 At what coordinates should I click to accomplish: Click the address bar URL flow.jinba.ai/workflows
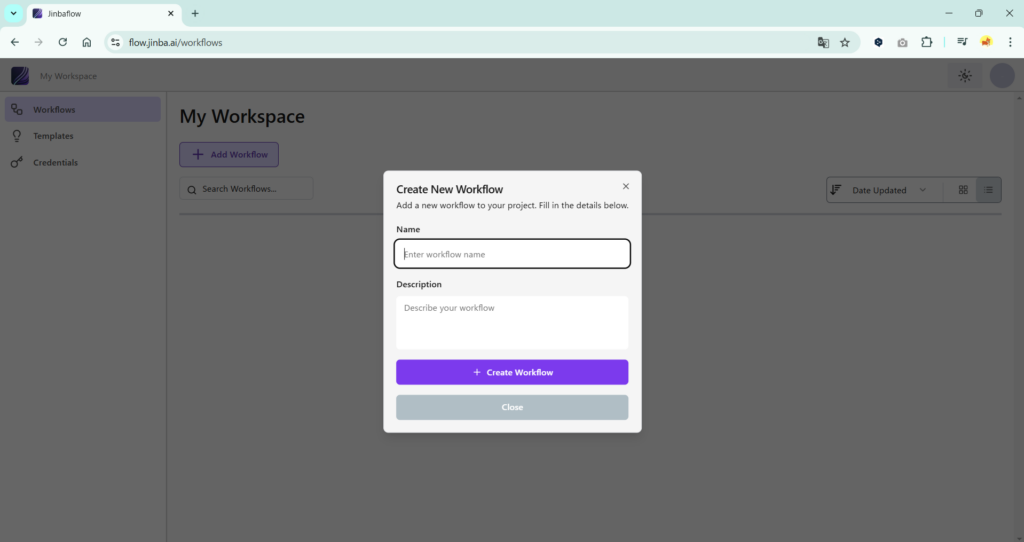point(176,42)
